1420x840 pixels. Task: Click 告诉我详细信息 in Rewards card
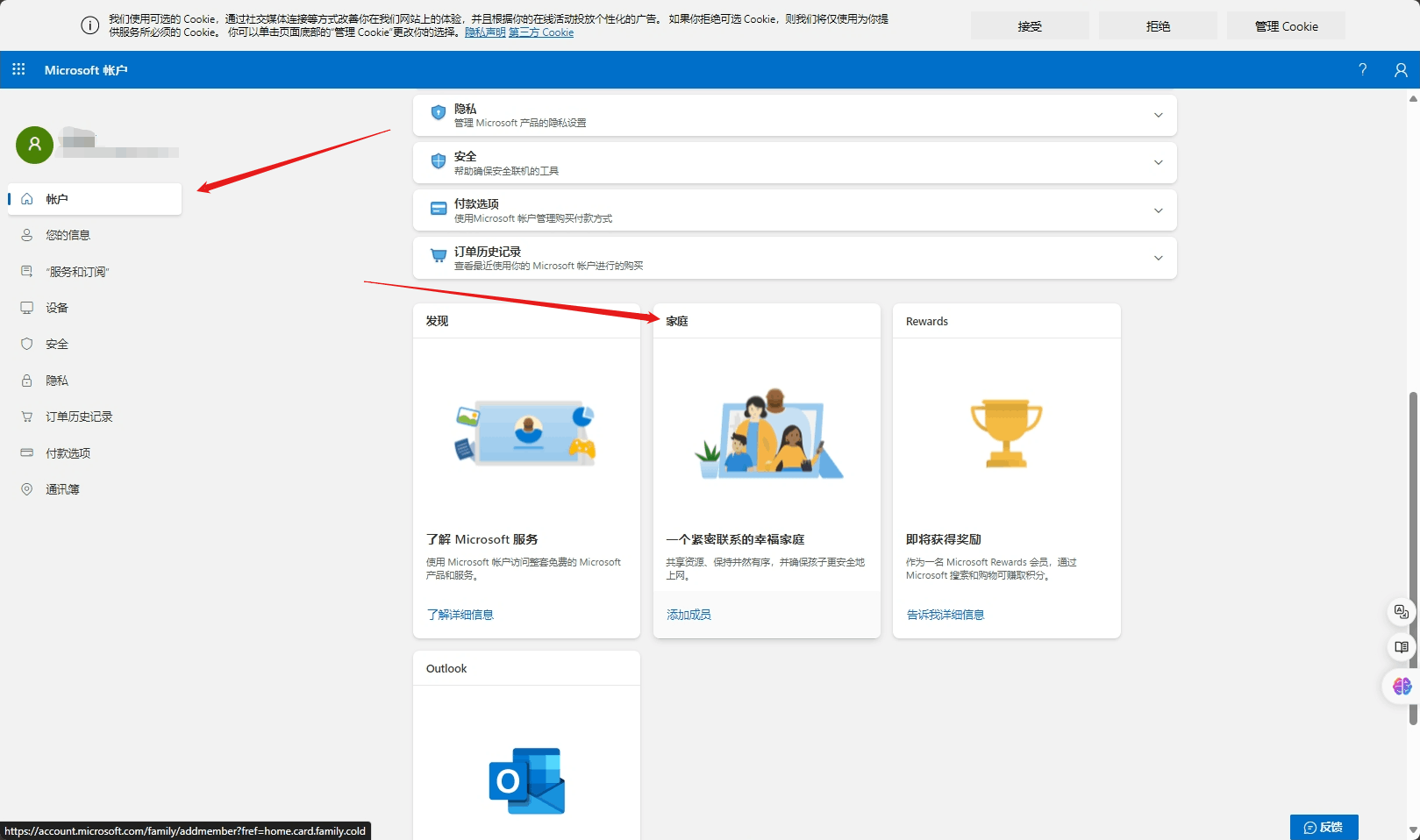(945, 615)
